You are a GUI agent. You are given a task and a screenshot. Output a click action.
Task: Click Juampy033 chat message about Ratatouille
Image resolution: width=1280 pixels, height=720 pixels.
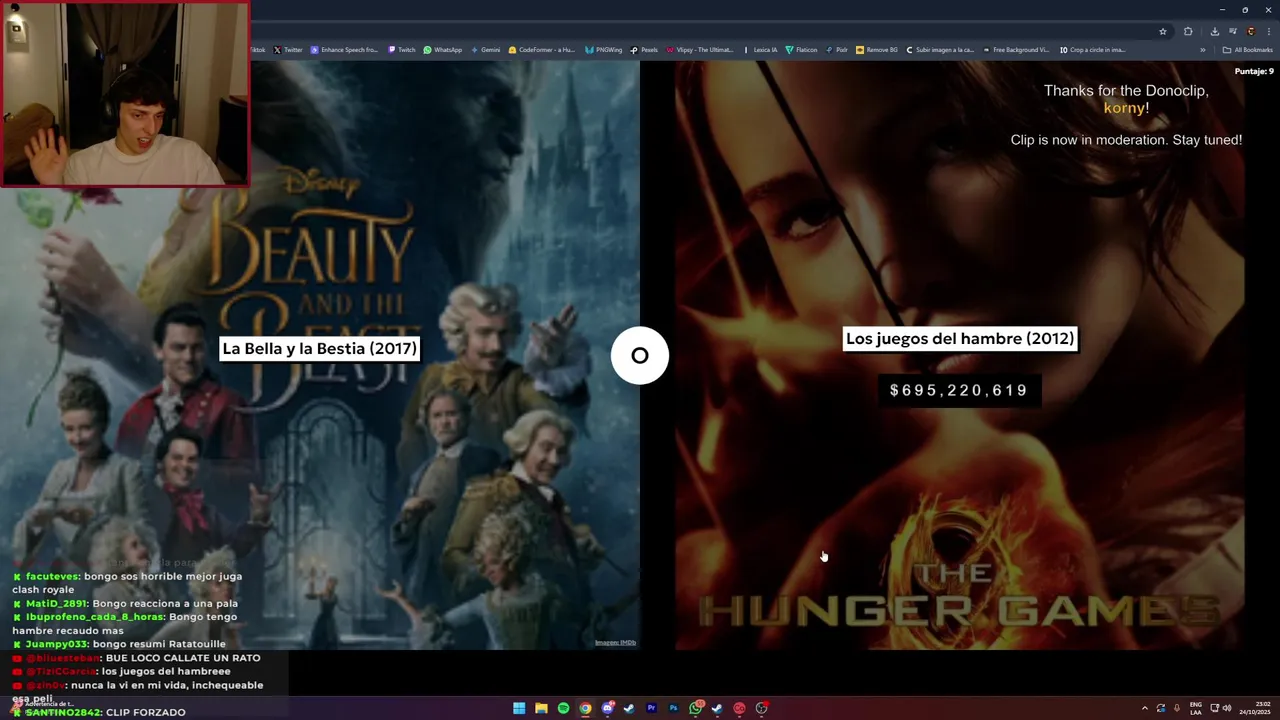click(x=119, y=645)
